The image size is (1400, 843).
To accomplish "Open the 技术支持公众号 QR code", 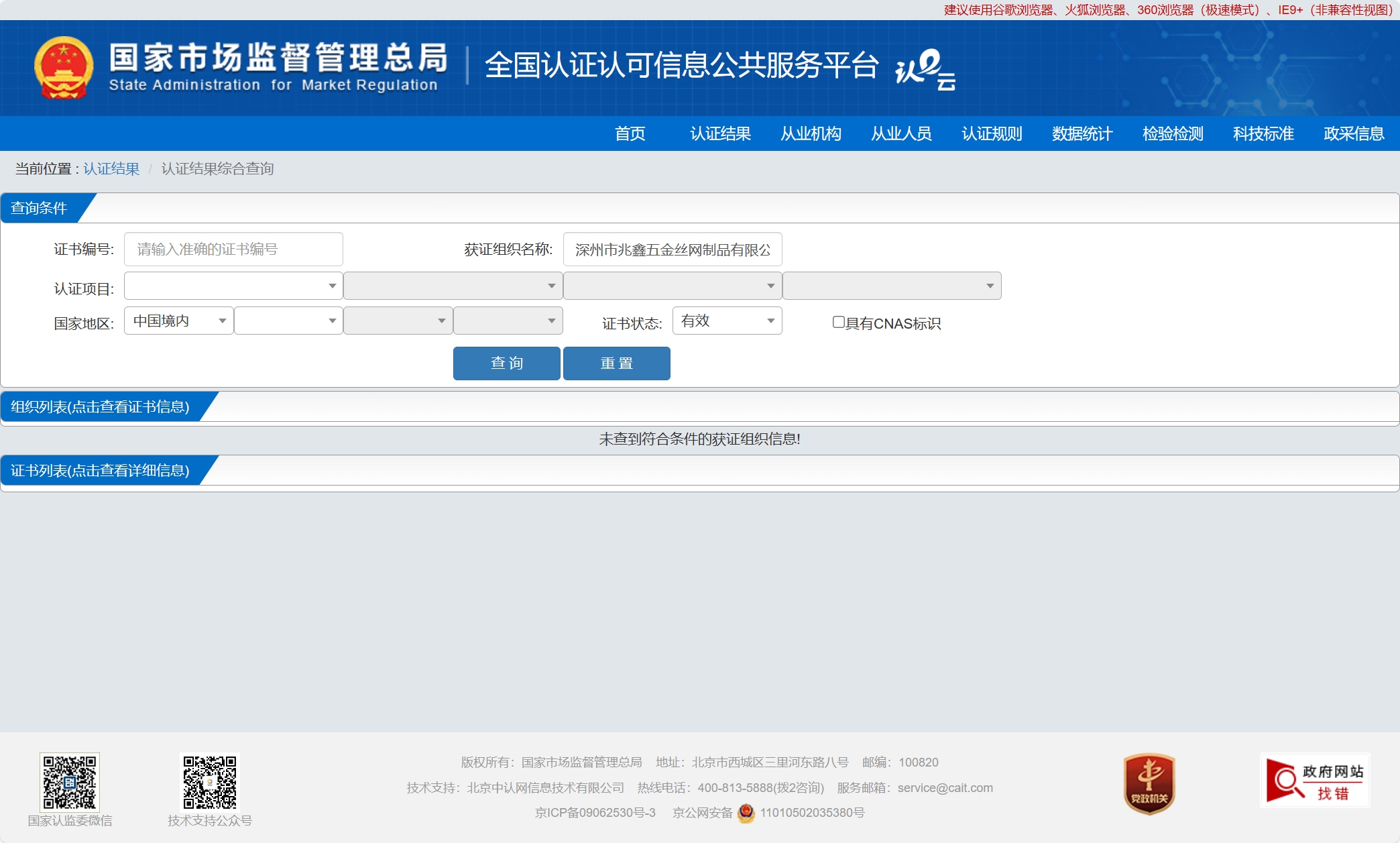I will 210,782.
